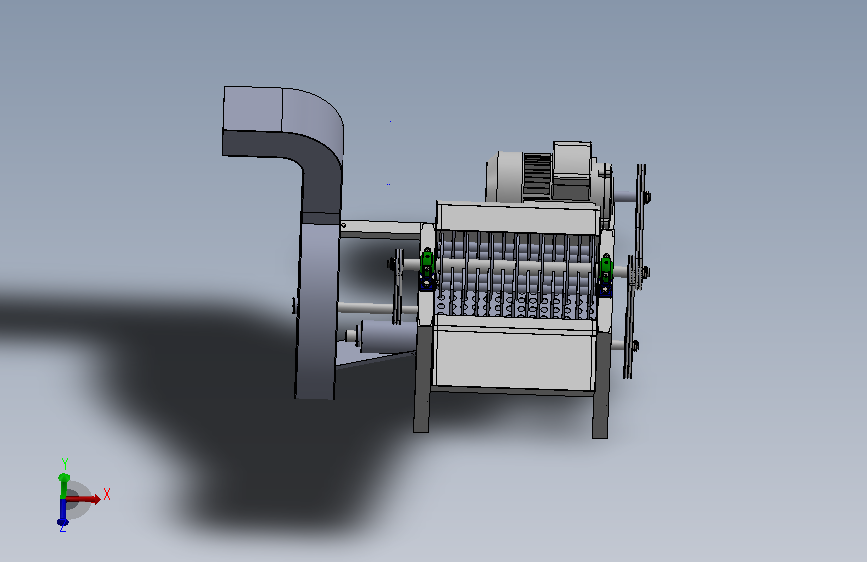Select the vertical duct column base
This screenshot has height=562, width=867.
coord(317,311)
